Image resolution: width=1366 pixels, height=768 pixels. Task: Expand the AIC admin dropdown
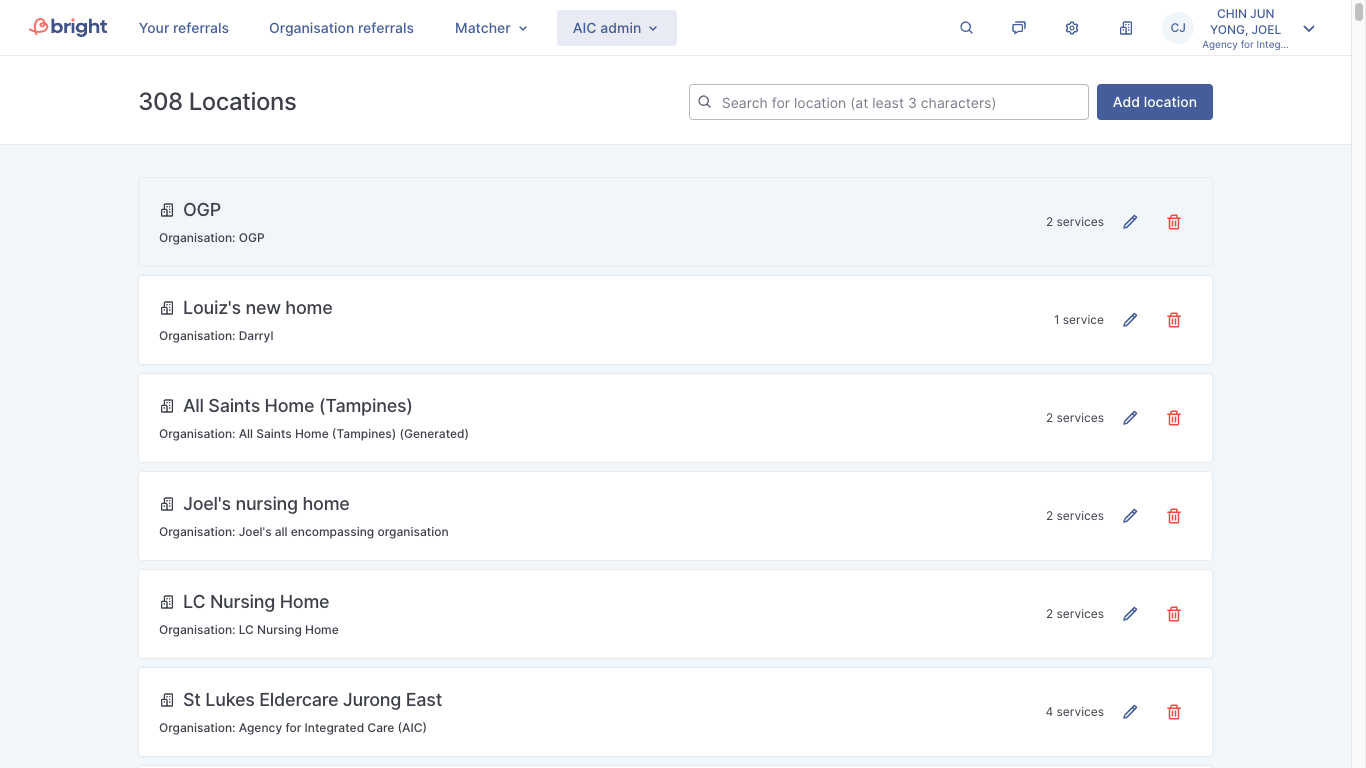tap(616, 28)
